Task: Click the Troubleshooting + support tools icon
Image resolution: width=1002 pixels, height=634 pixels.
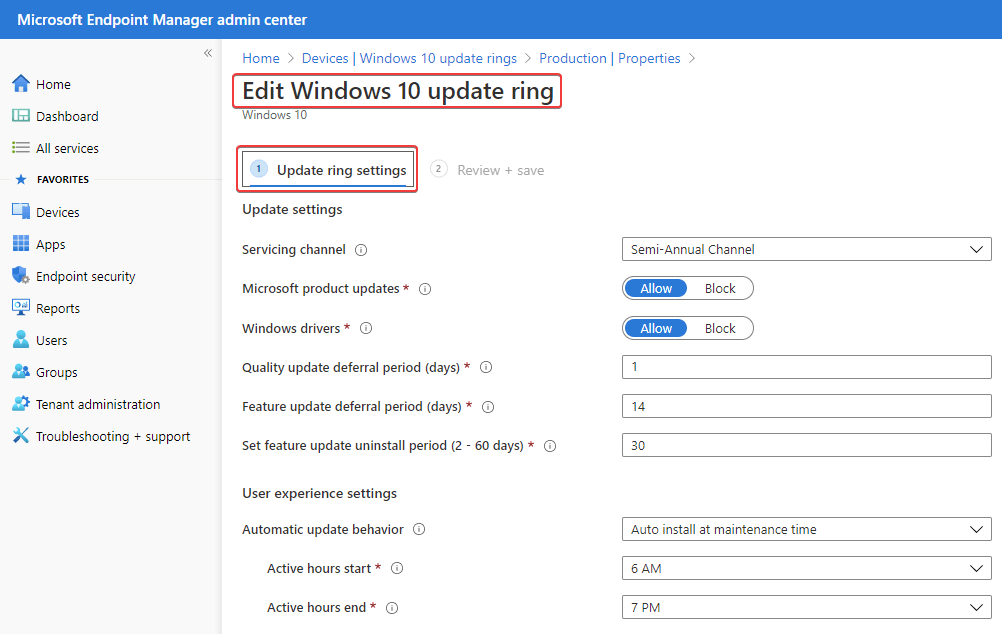Action: [x=20, y=435]
